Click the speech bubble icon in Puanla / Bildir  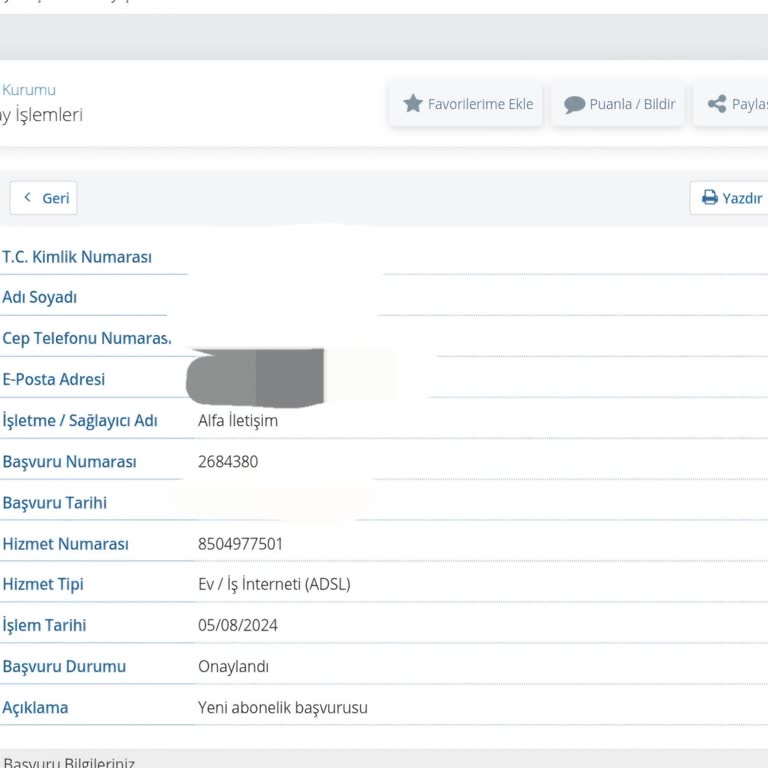click(574, 104)
